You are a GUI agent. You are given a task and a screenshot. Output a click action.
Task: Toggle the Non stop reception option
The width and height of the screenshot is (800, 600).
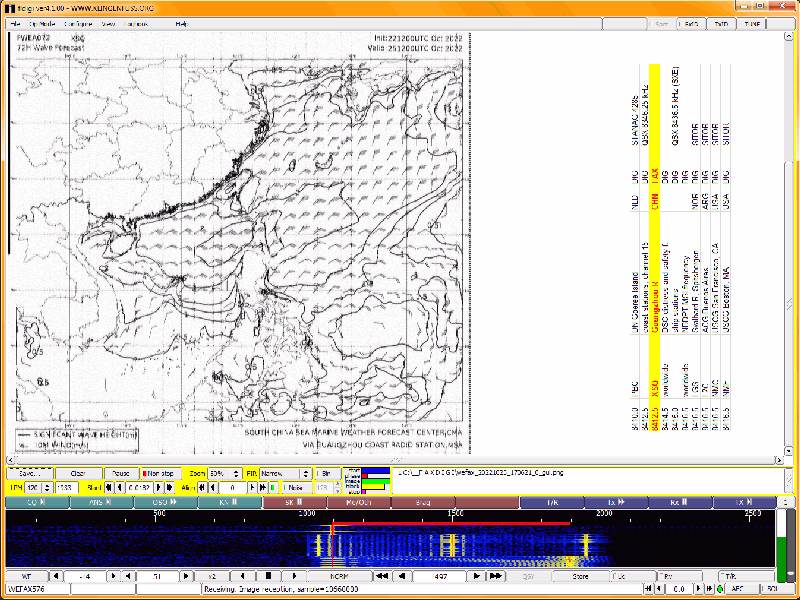point(159,473)
